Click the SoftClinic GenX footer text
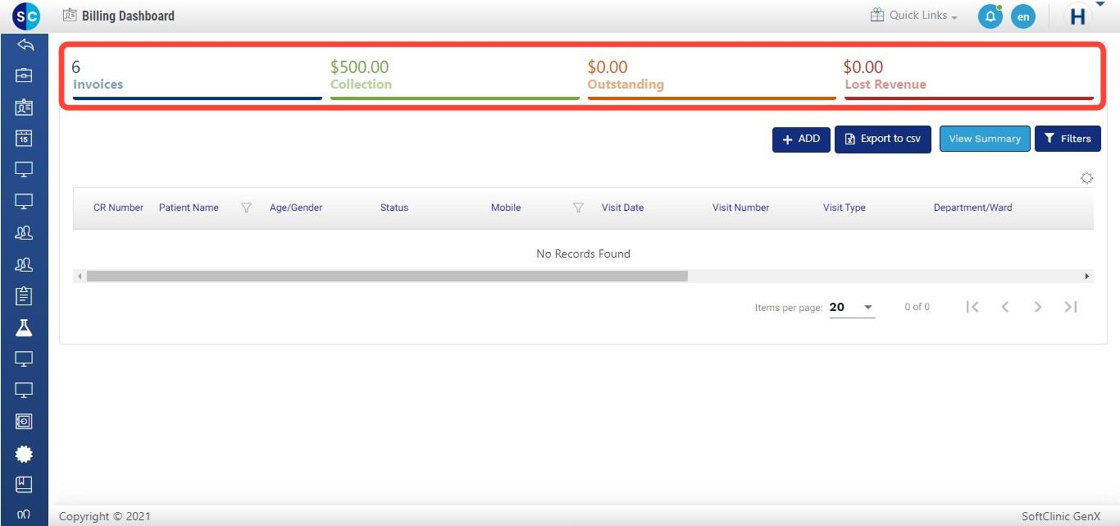Screen dimensions: 1120x526 point(1061,517)
